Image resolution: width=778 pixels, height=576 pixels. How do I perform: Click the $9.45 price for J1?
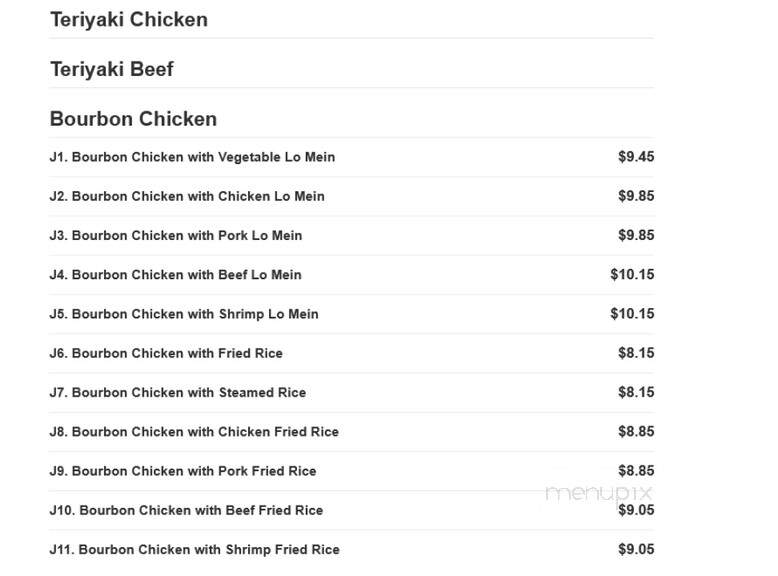click(x=636, y=157)
